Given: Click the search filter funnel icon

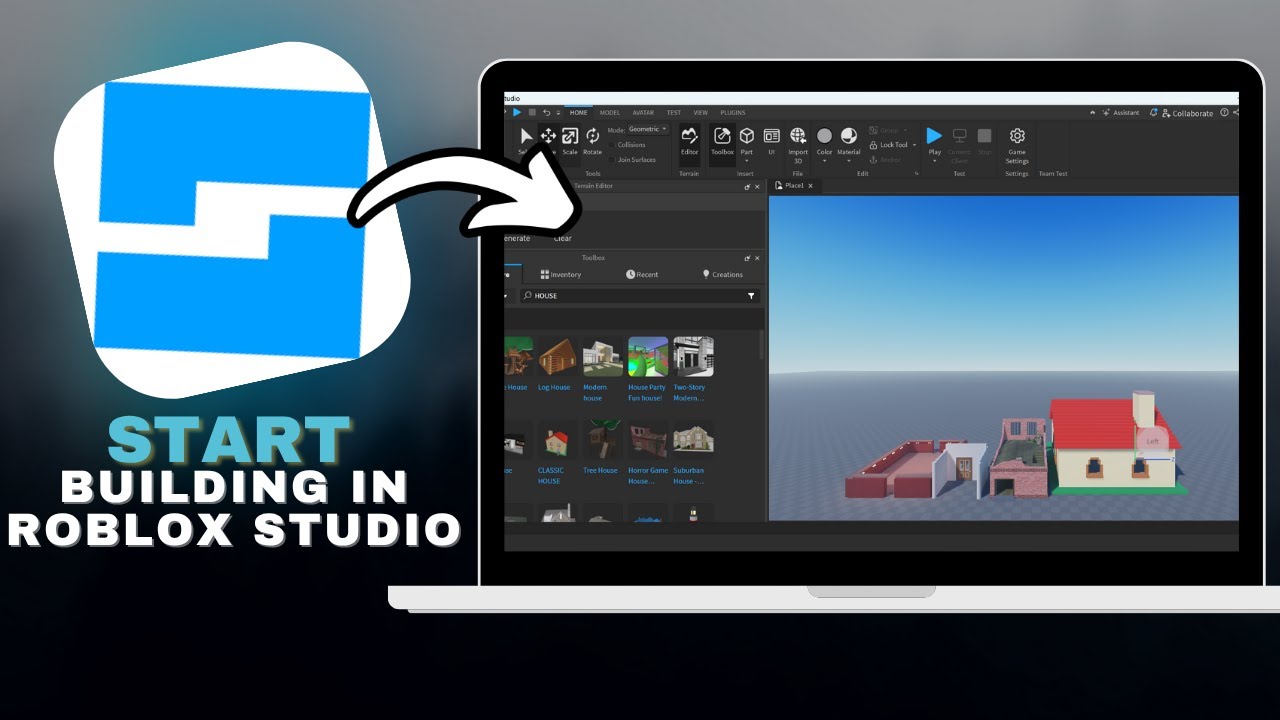Looking at the screenshot, I should (x=751, y=296).
